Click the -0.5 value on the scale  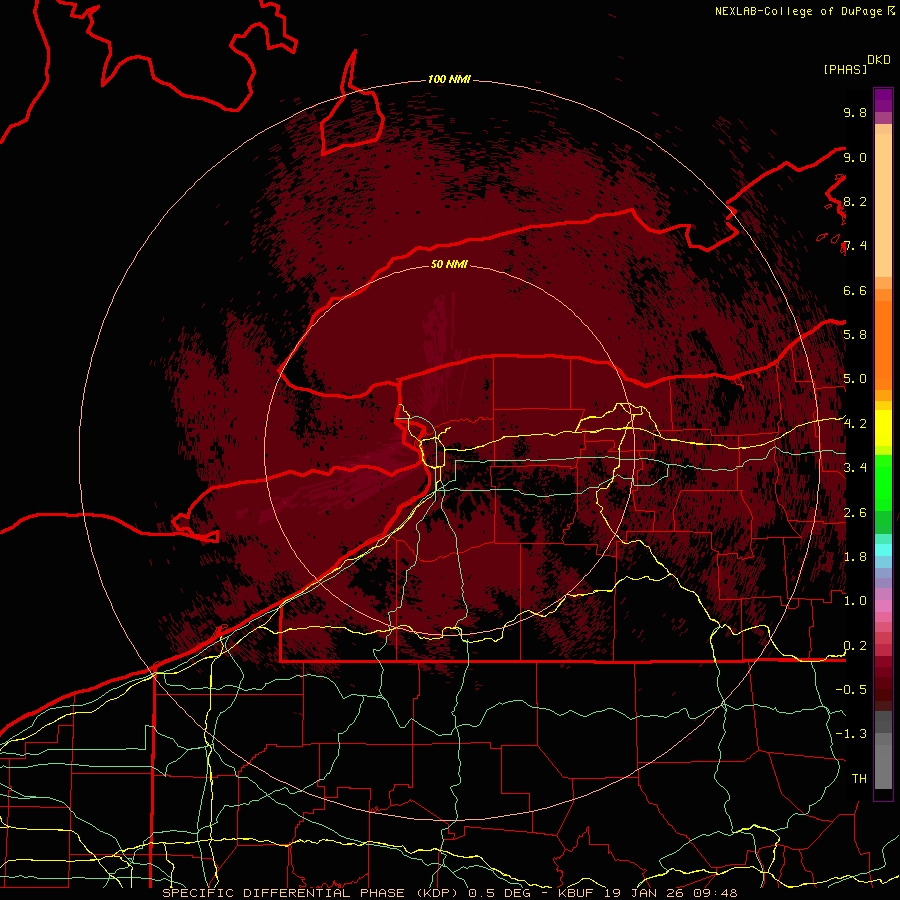tap(851, 690)
